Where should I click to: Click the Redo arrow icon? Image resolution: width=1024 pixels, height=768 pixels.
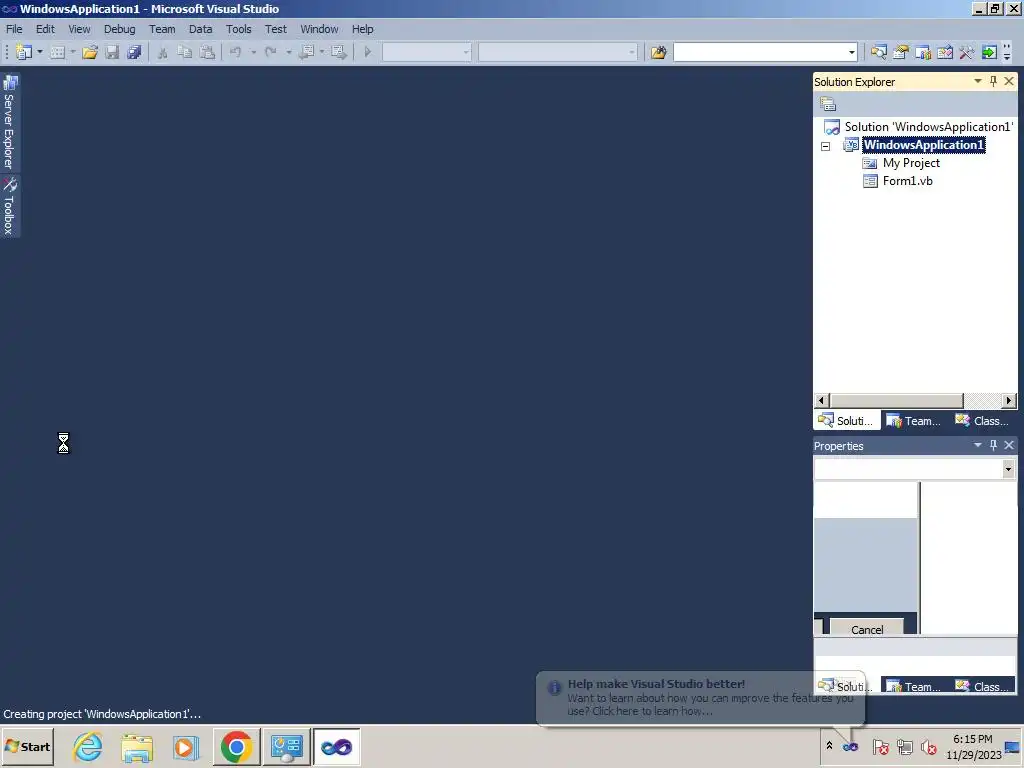tap(271, 52)
